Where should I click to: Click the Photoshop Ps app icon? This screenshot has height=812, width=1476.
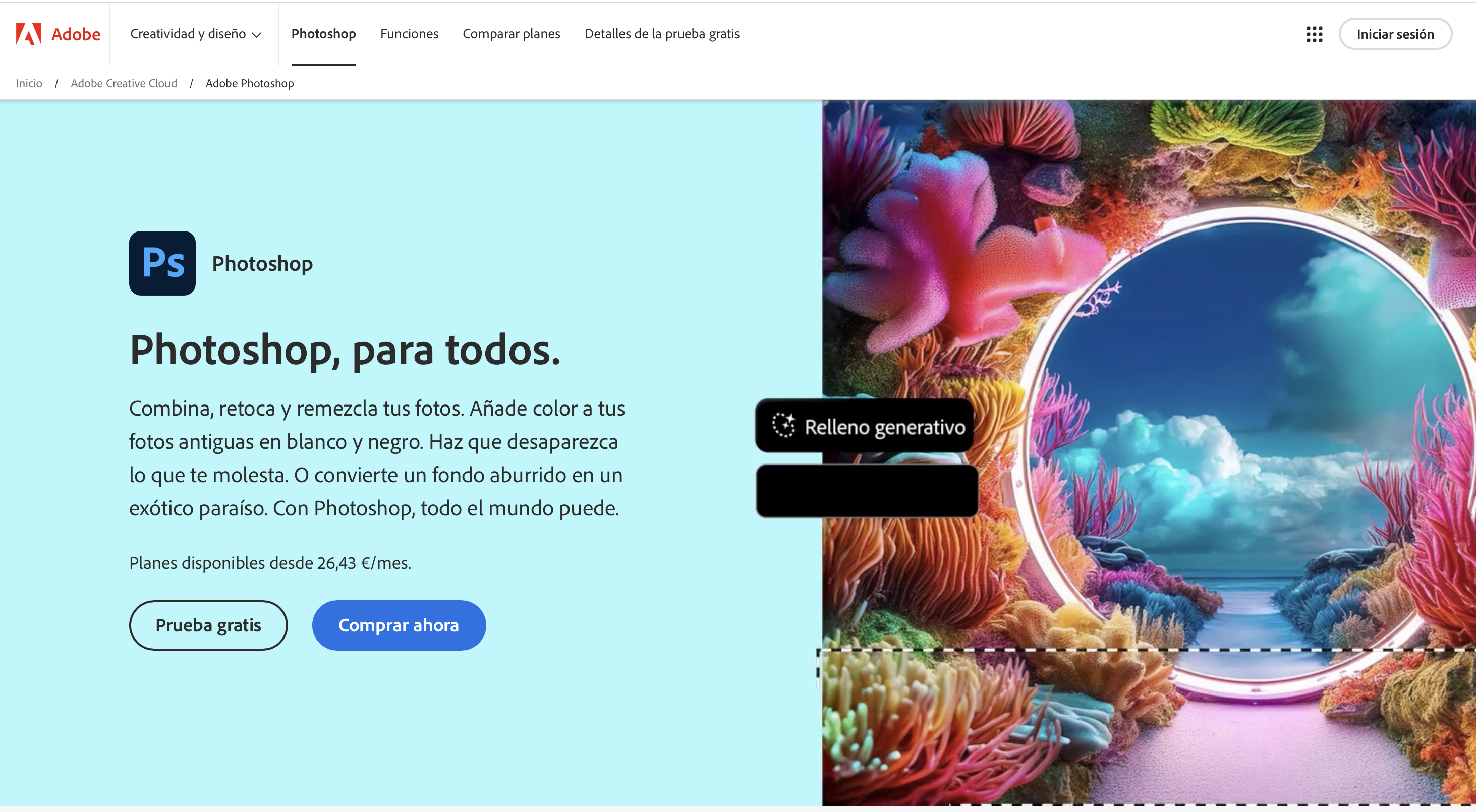(x=162, y=263)
